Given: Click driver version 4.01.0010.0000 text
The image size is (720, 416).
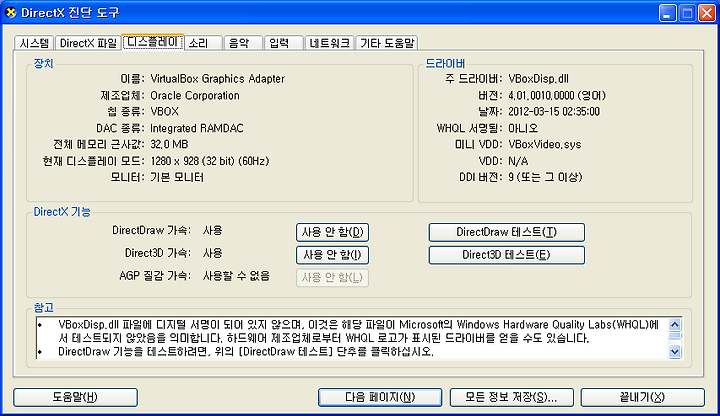Looking at the screenshot, I should 557,96.
